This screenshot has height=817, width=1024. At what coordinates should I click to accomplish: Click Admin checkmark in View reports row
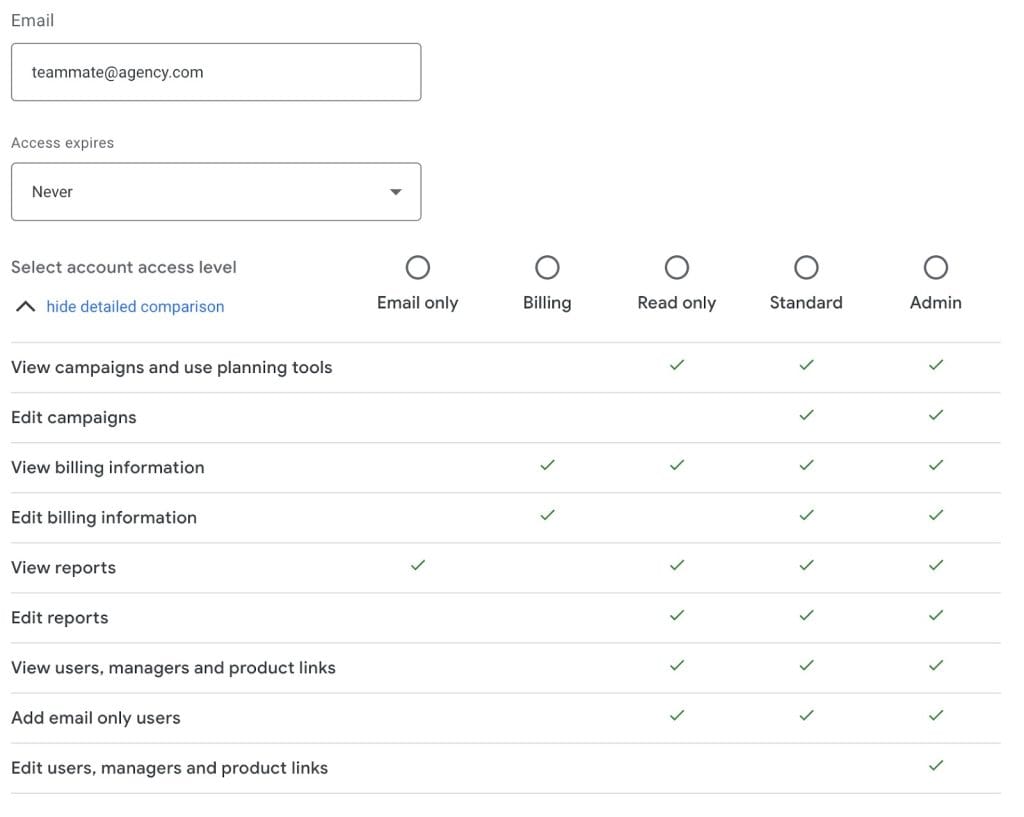936,565
